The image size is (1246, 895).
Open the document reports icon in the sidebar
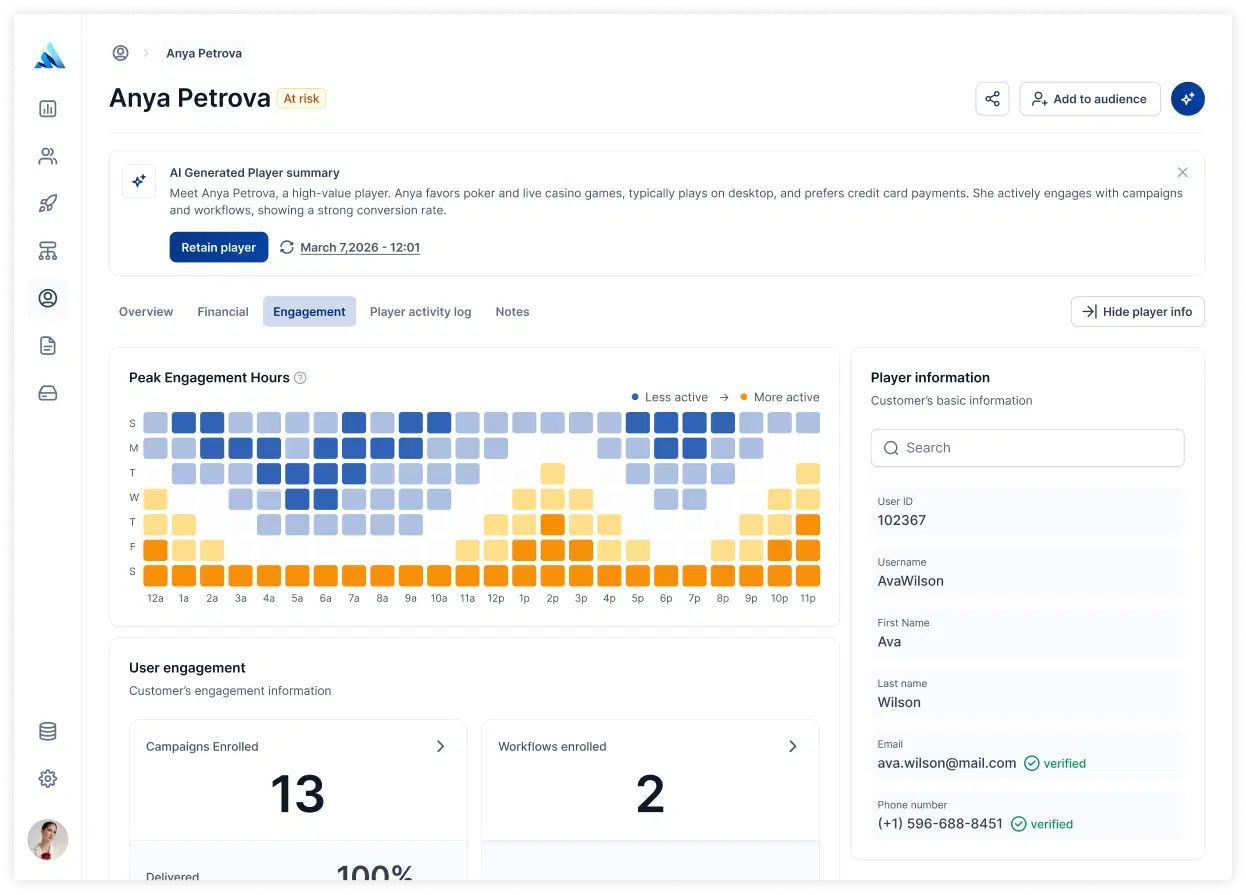[48, 346]
